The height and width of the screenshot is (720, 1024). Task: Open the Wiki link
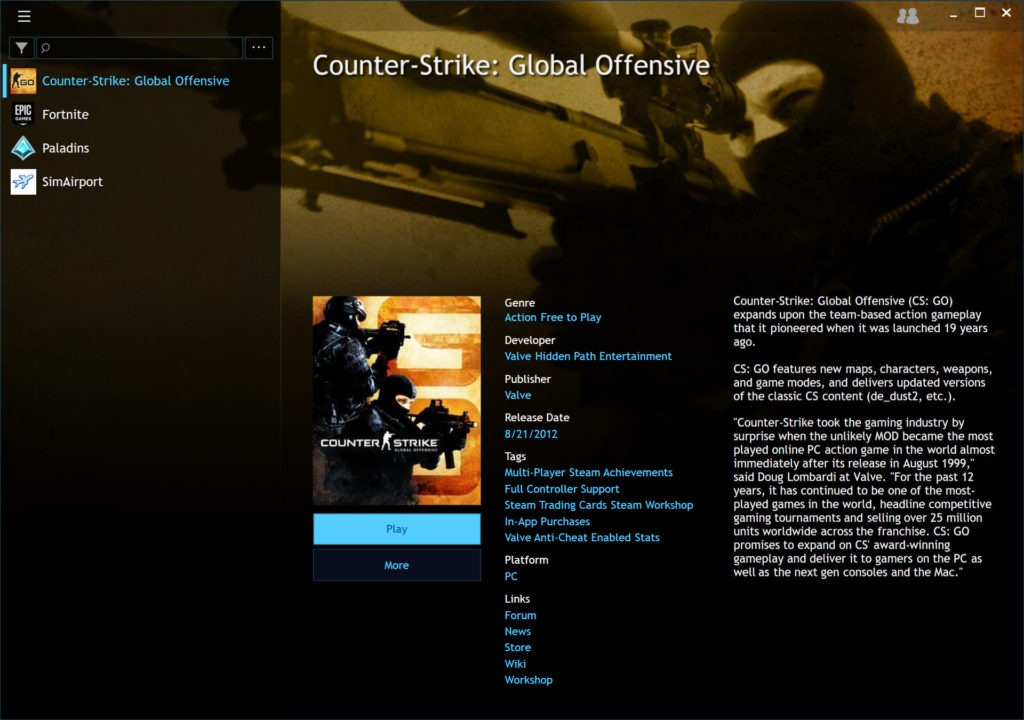point(515,664)
